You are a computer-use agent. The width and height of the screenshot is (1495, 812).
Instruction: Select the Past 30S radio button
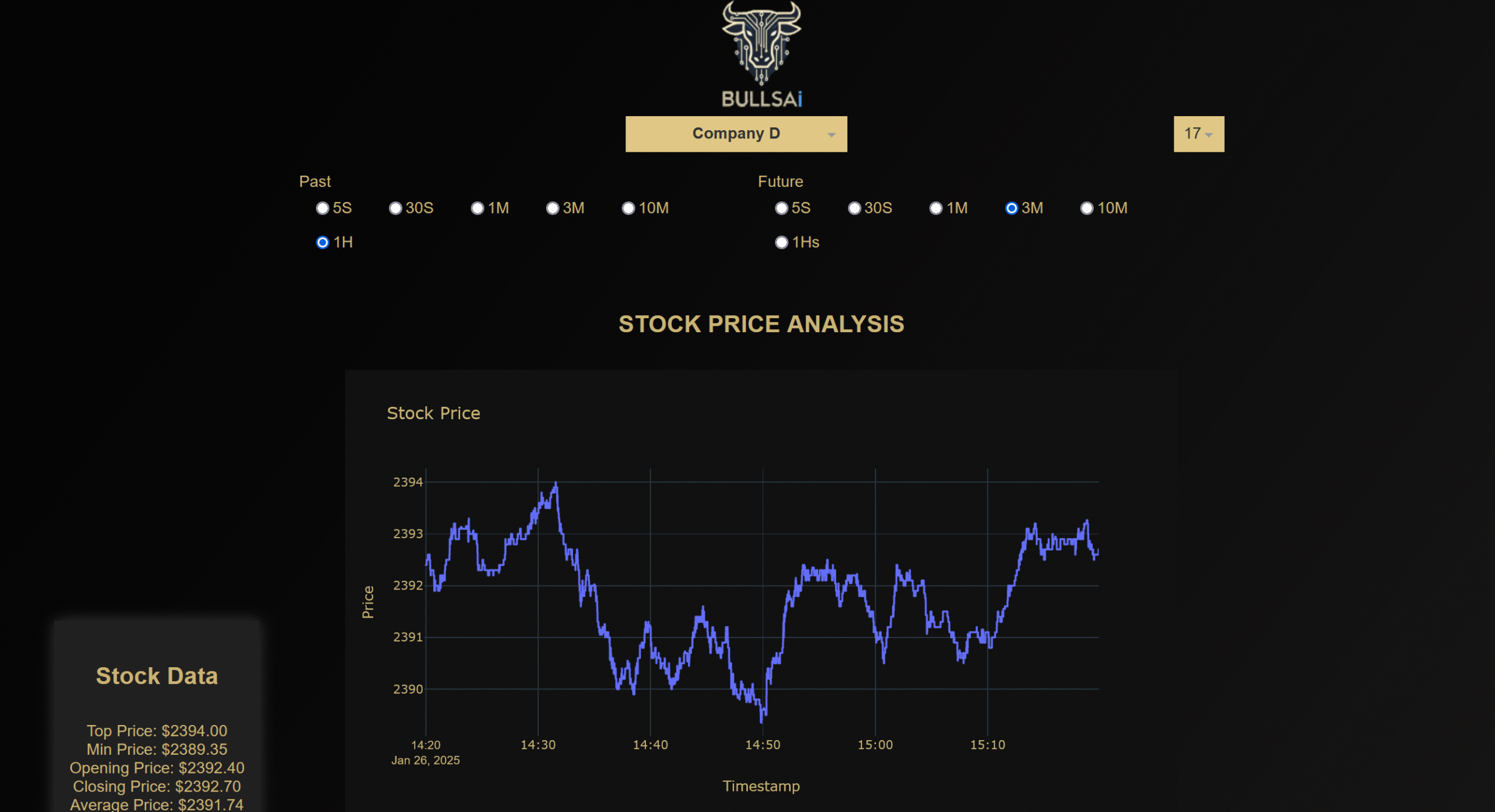click(395, 208)
